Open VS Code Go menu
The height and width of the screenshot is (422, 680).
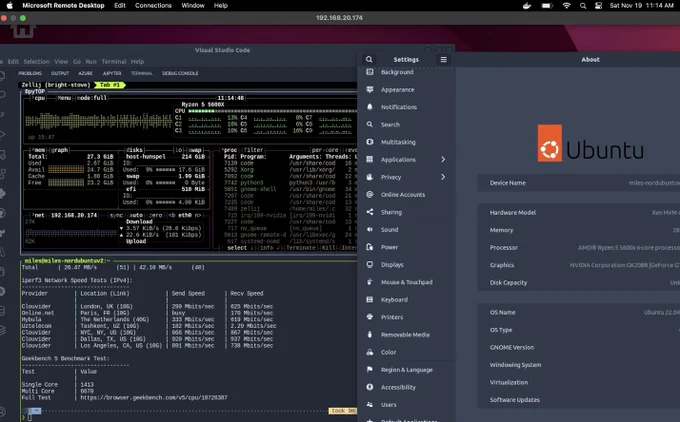click(77, 62)
